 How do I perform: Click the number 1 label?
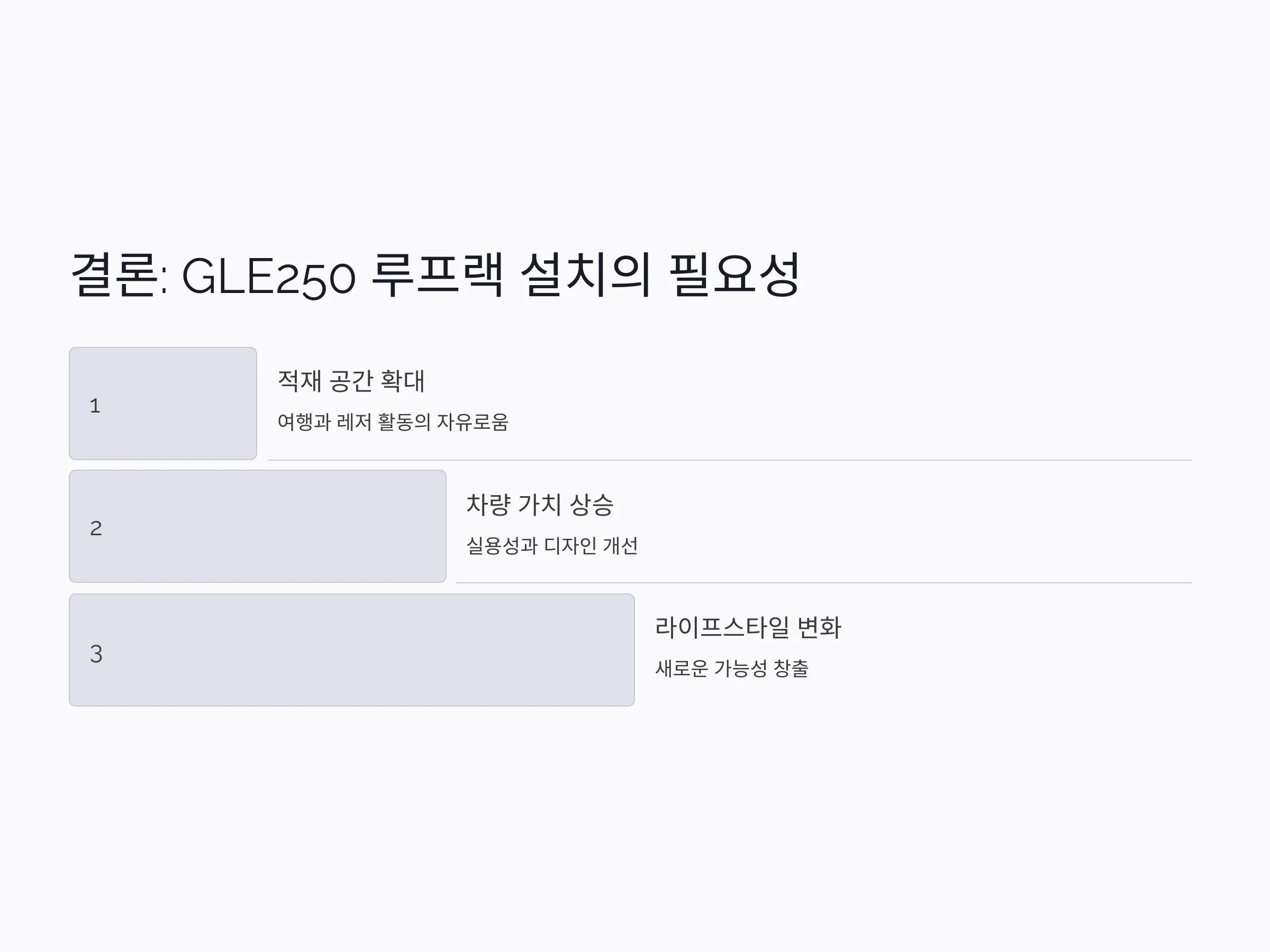click(95, 406)
